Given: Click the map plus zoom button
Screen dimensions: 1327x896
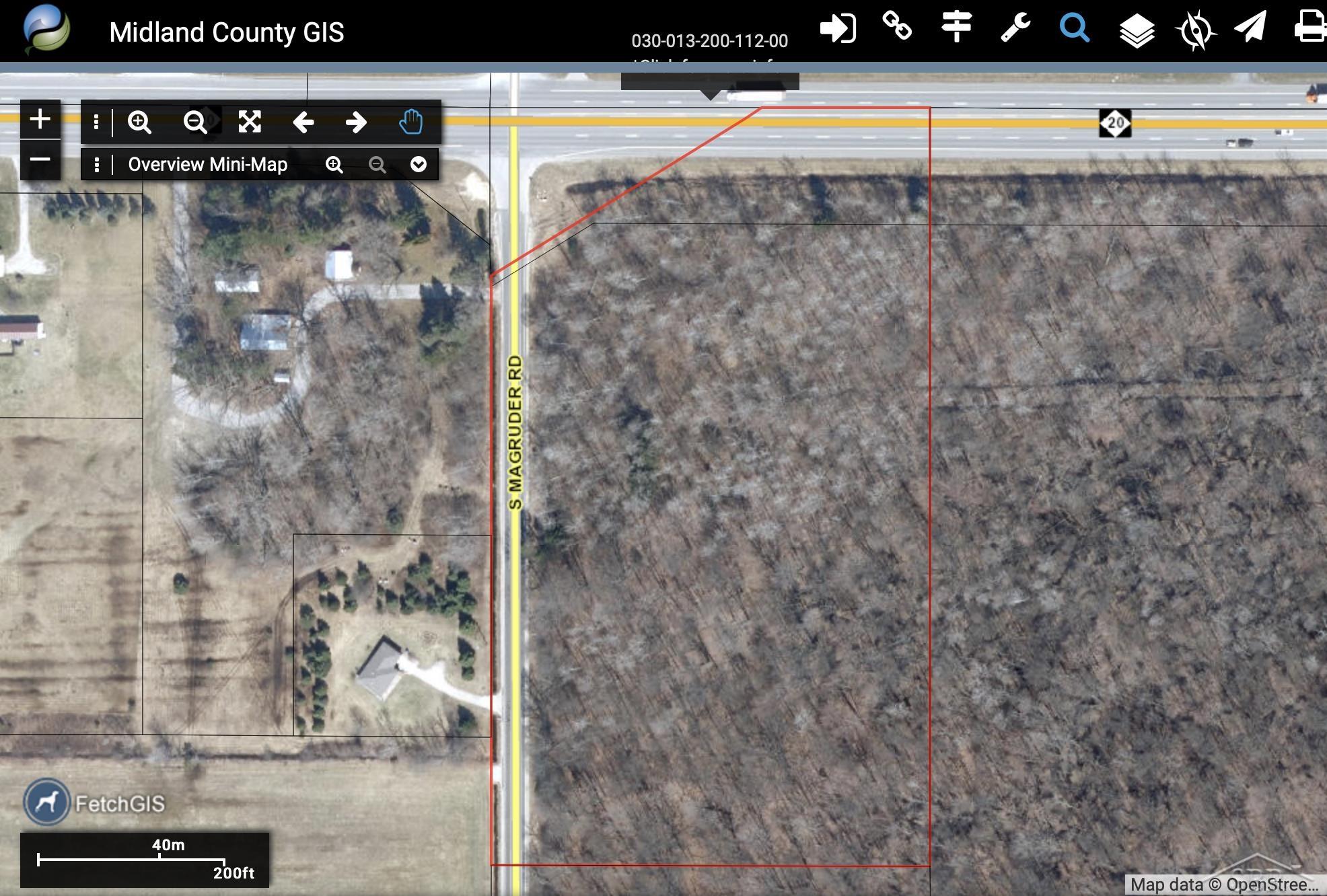Looking at the screenshot, I should coord(40,119).
